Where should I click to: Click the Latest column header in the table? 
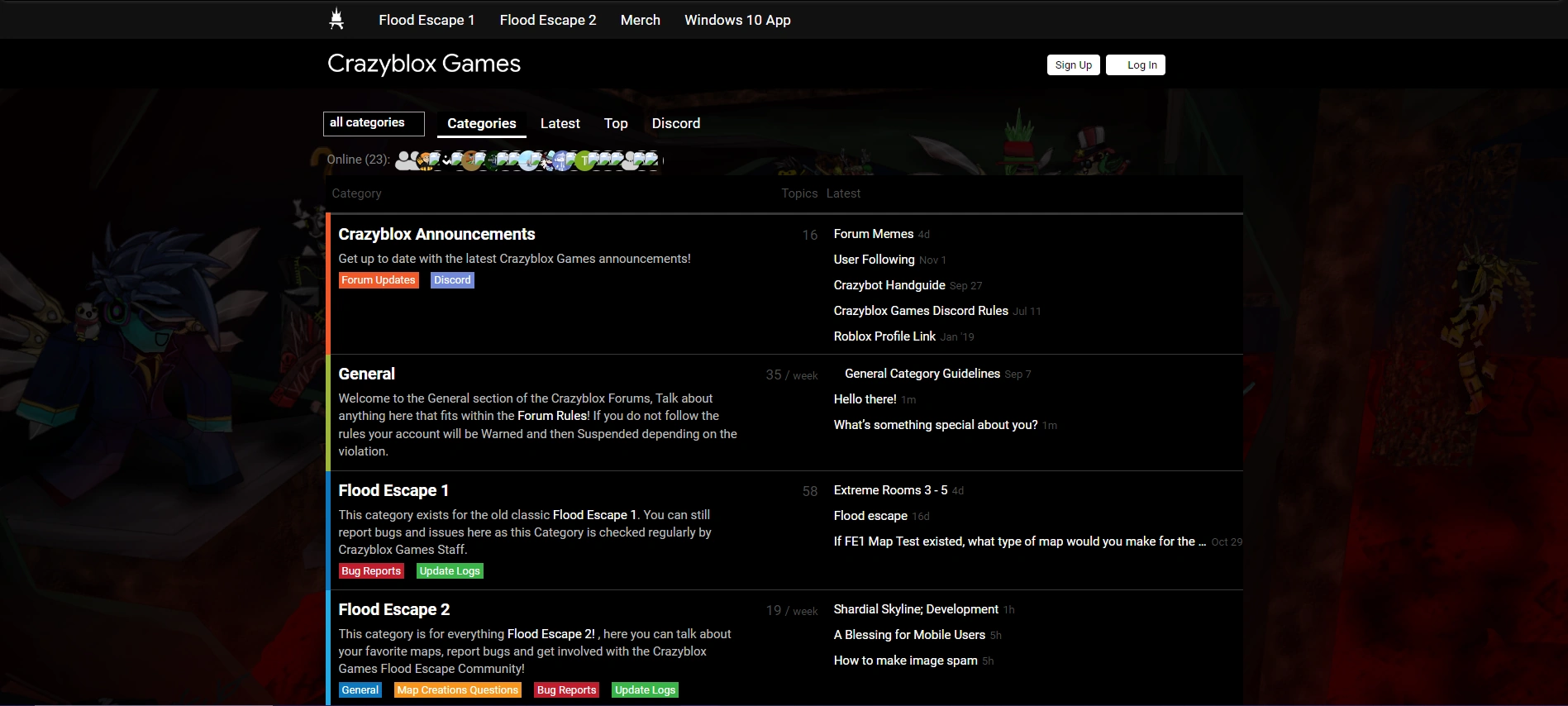pos(843,193)
